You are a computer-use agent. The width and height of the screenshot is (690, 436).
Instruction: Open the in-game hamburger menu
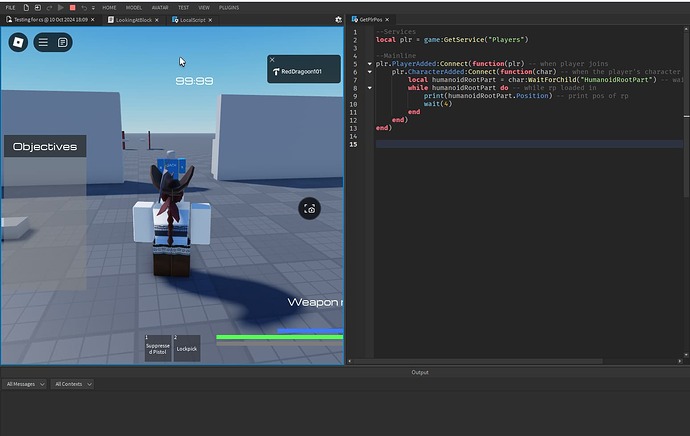[43, 42]
